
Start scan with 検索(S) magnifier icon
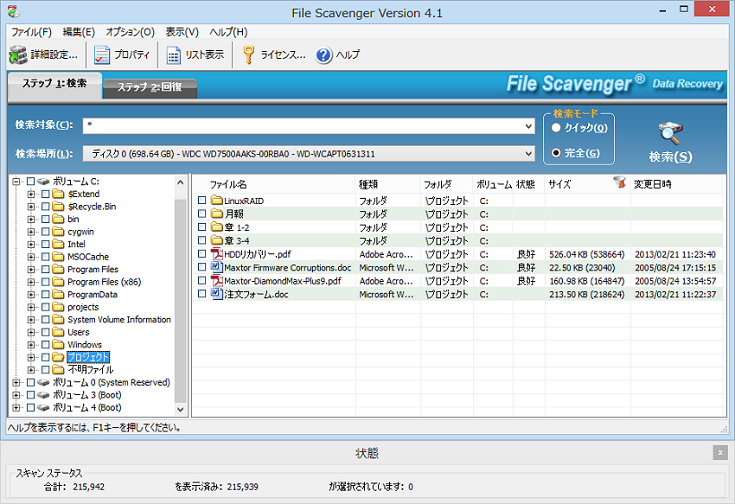coord(670,133)
